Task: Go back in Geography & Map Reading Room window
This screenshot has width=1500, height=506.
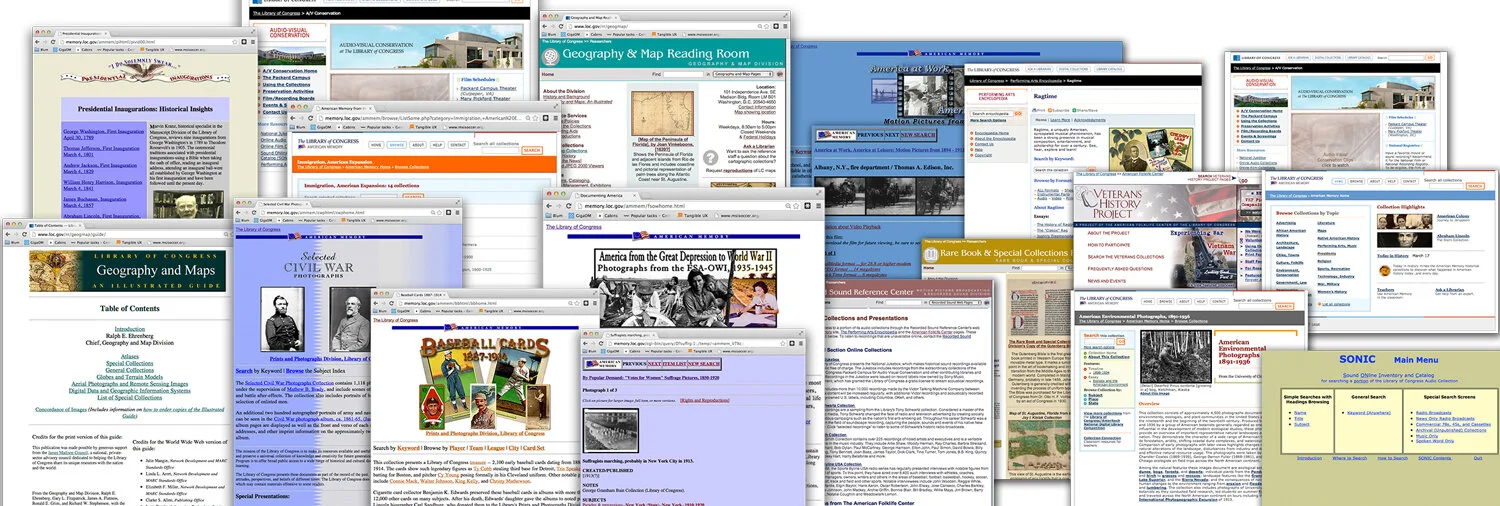Action: (x=544, y=26)
